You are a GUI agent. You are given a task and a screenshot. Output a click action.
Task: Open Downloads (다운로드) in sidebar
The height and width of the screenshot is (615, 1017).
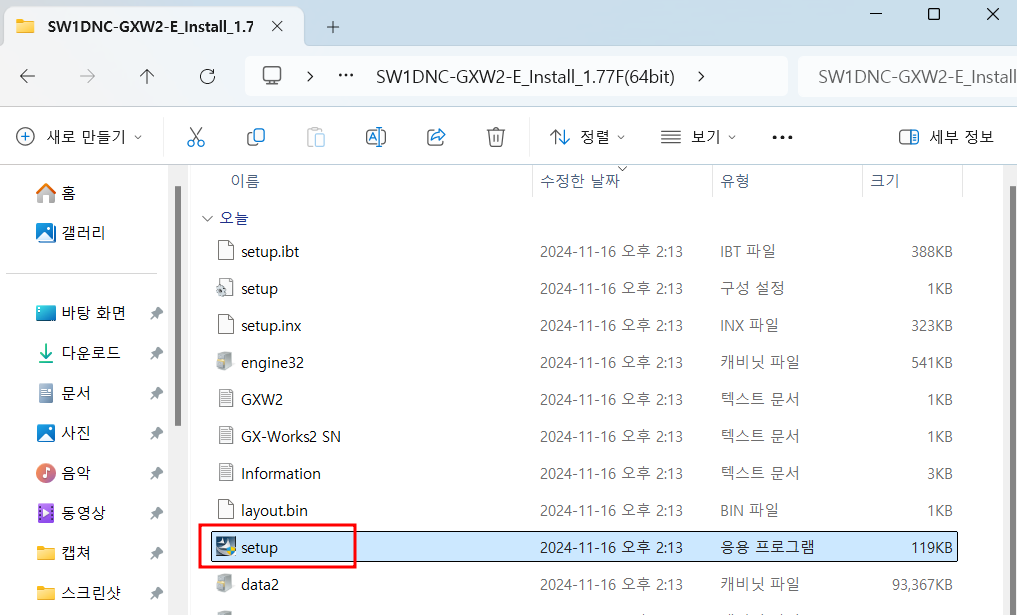(x=78, y=353)
